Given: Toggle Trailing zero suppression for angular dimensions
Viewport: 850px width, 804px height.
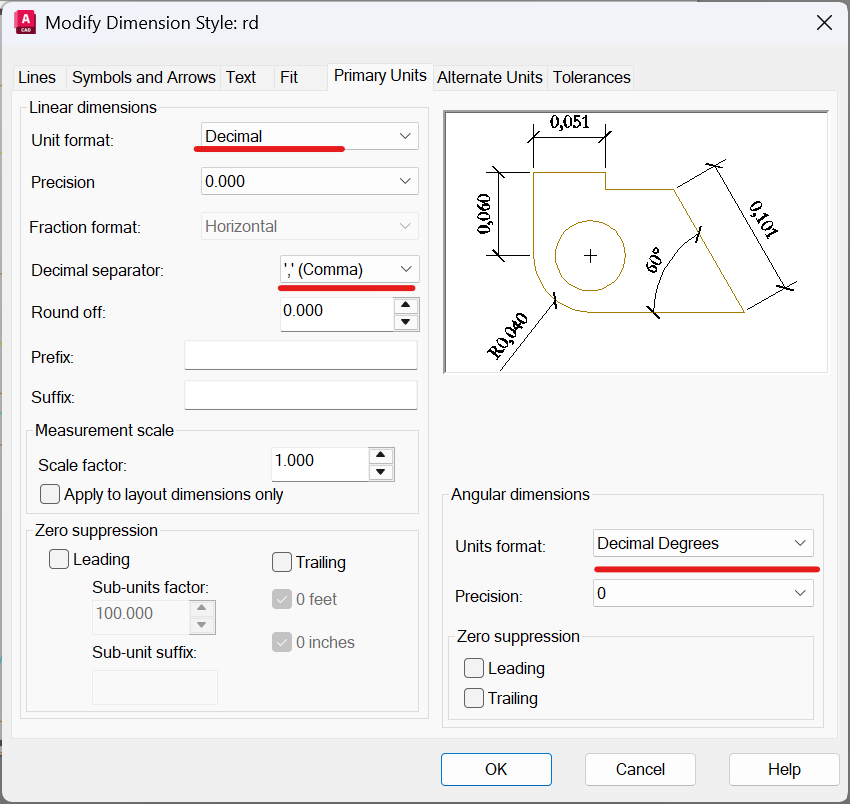Looking at the screenshot, I should coord(474,698).
